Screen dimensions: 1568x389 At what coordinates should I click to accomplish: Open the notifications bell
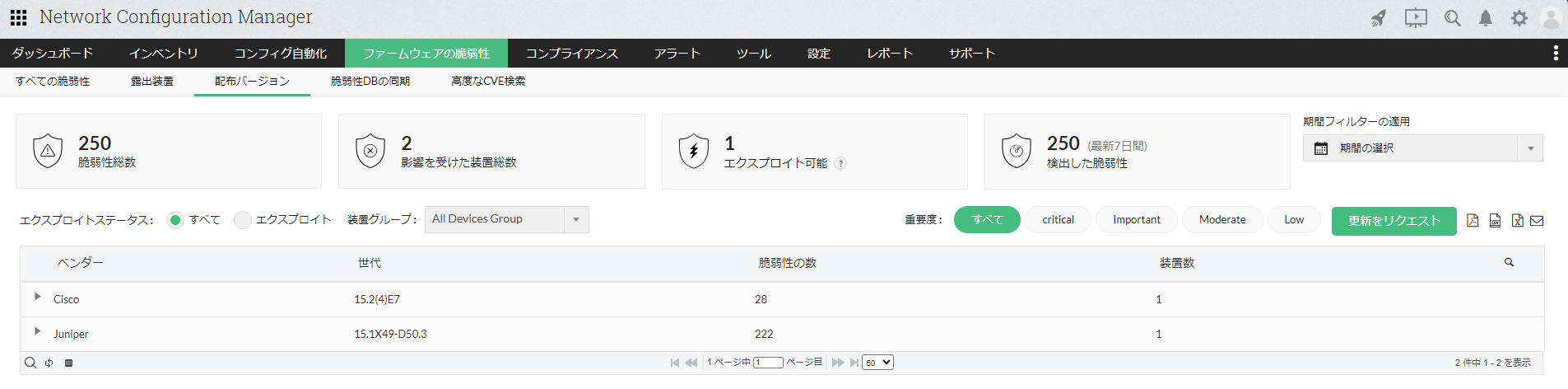[x=1485, y=18]
